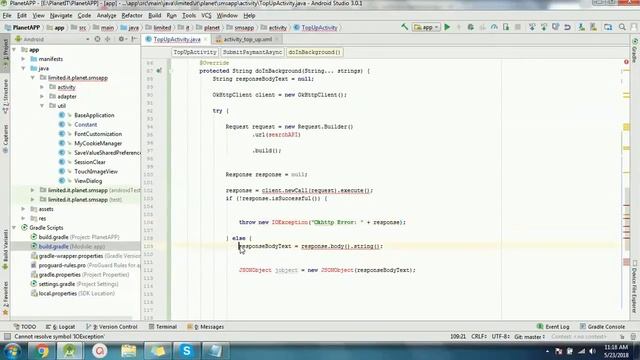Click the VCS Commit icon
The width and height of the screenshot is (640, 360).
click(x=544, y=27)
